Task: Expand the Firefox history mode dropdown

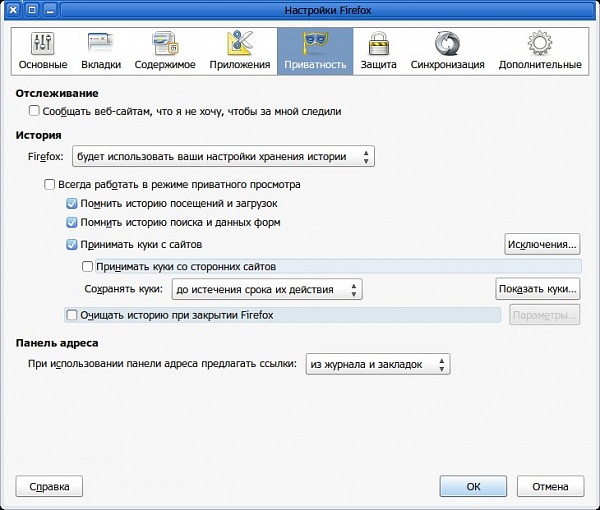Action: click(222, 157)
